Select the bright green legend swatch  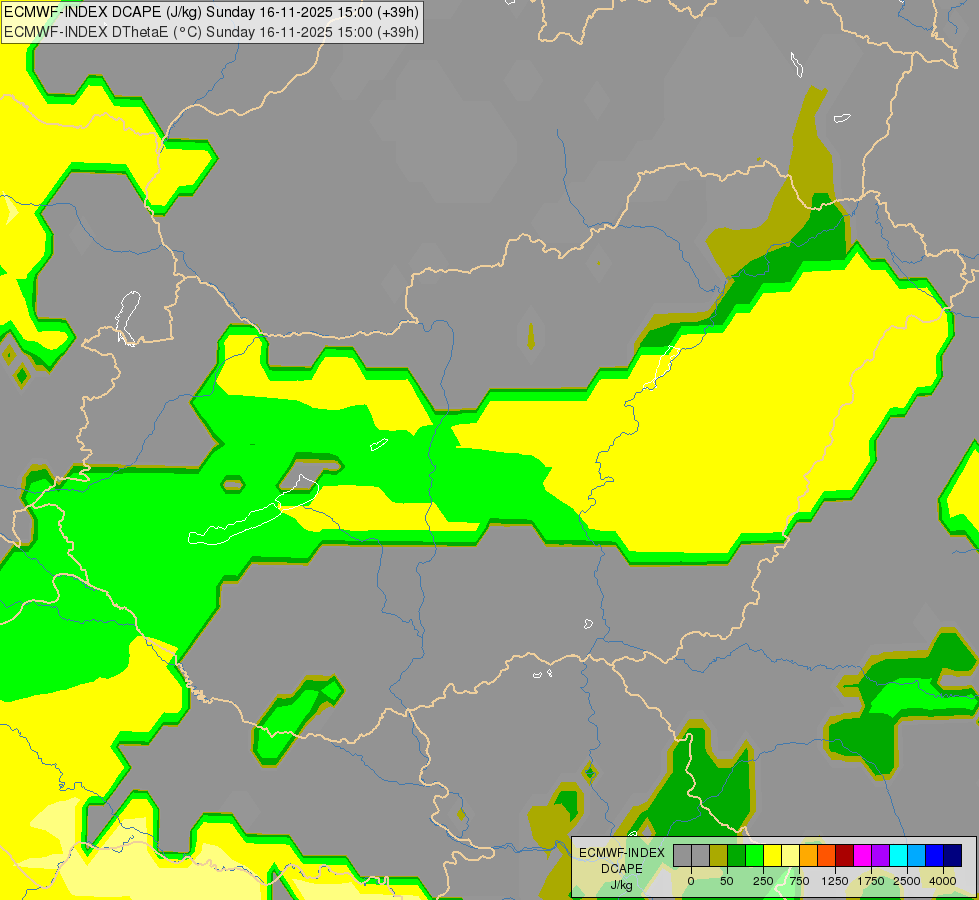coord(755,855)
